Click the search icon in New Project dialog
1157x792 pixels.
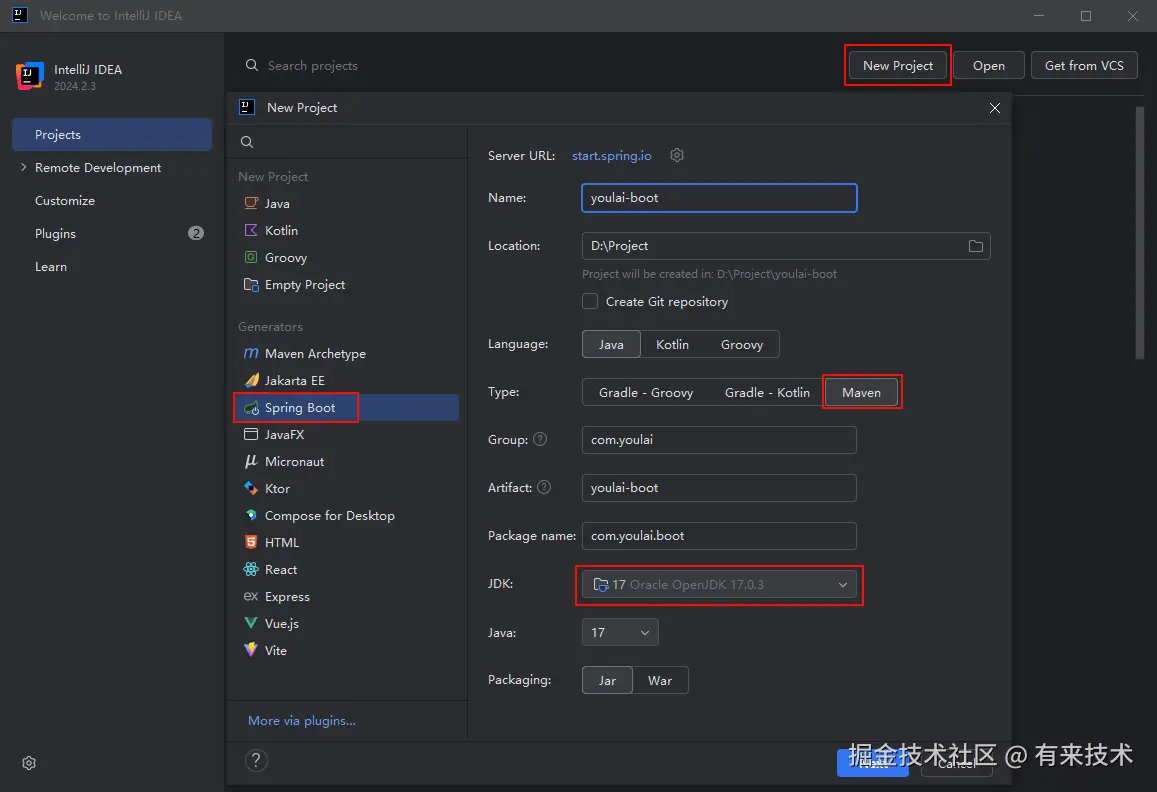[x=247, y=142]
